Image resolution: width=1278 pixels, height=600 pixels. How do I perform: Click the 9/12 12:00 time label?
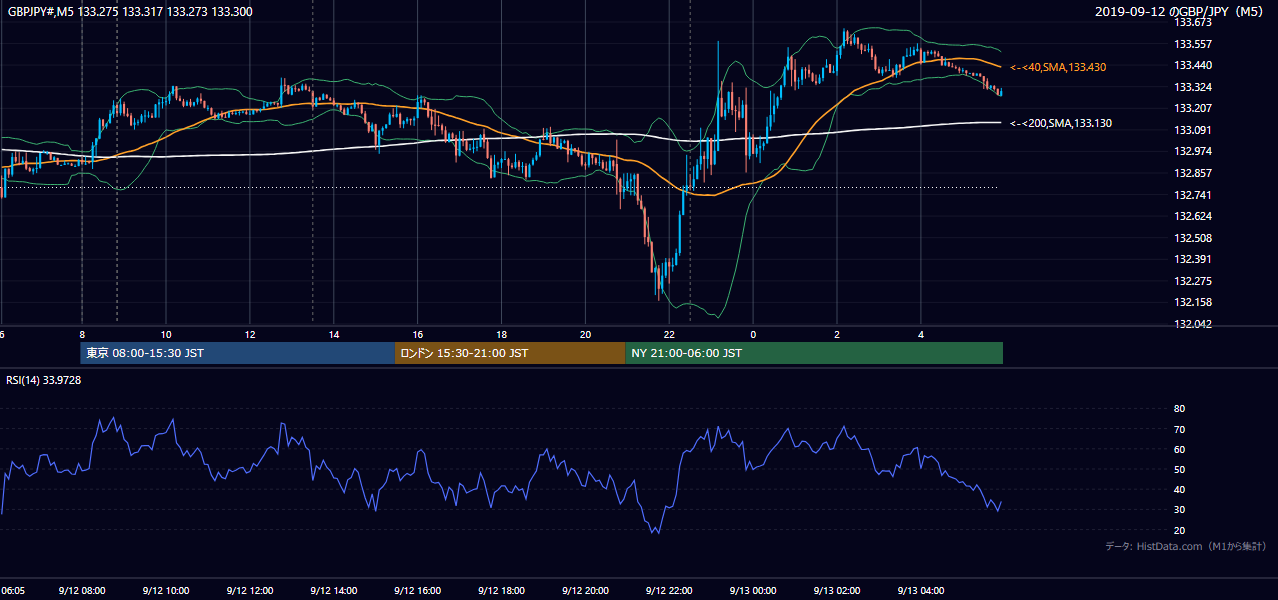click(x=250, y=591)
